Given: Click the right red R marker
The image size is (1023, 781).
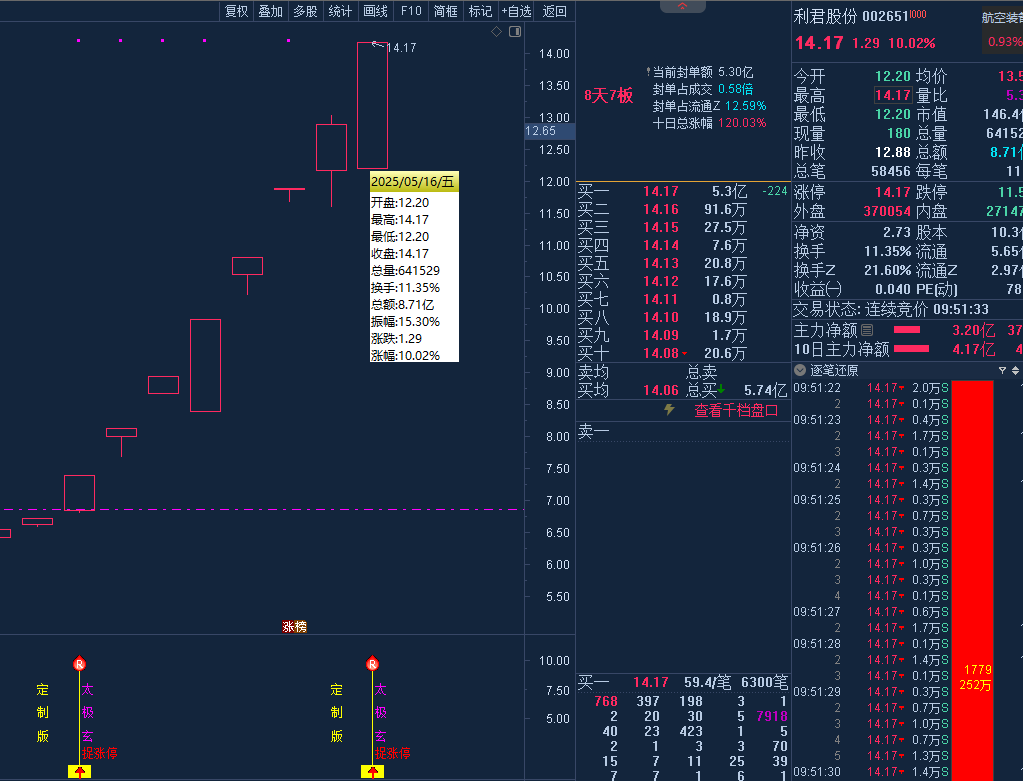Looking at the screenshot, I should (x=373, y=664).
